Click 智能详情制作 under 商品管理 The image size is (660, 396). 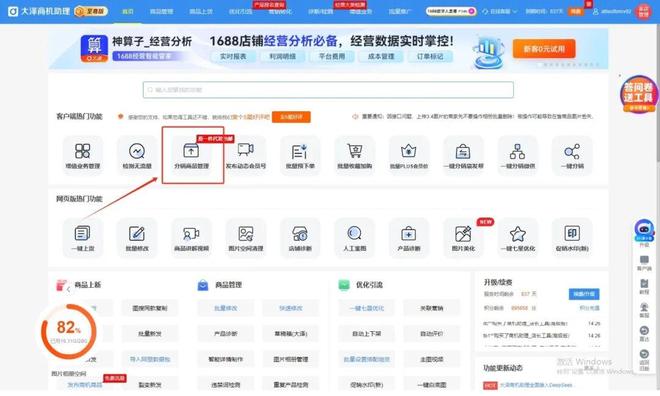[x=226, y=359]
